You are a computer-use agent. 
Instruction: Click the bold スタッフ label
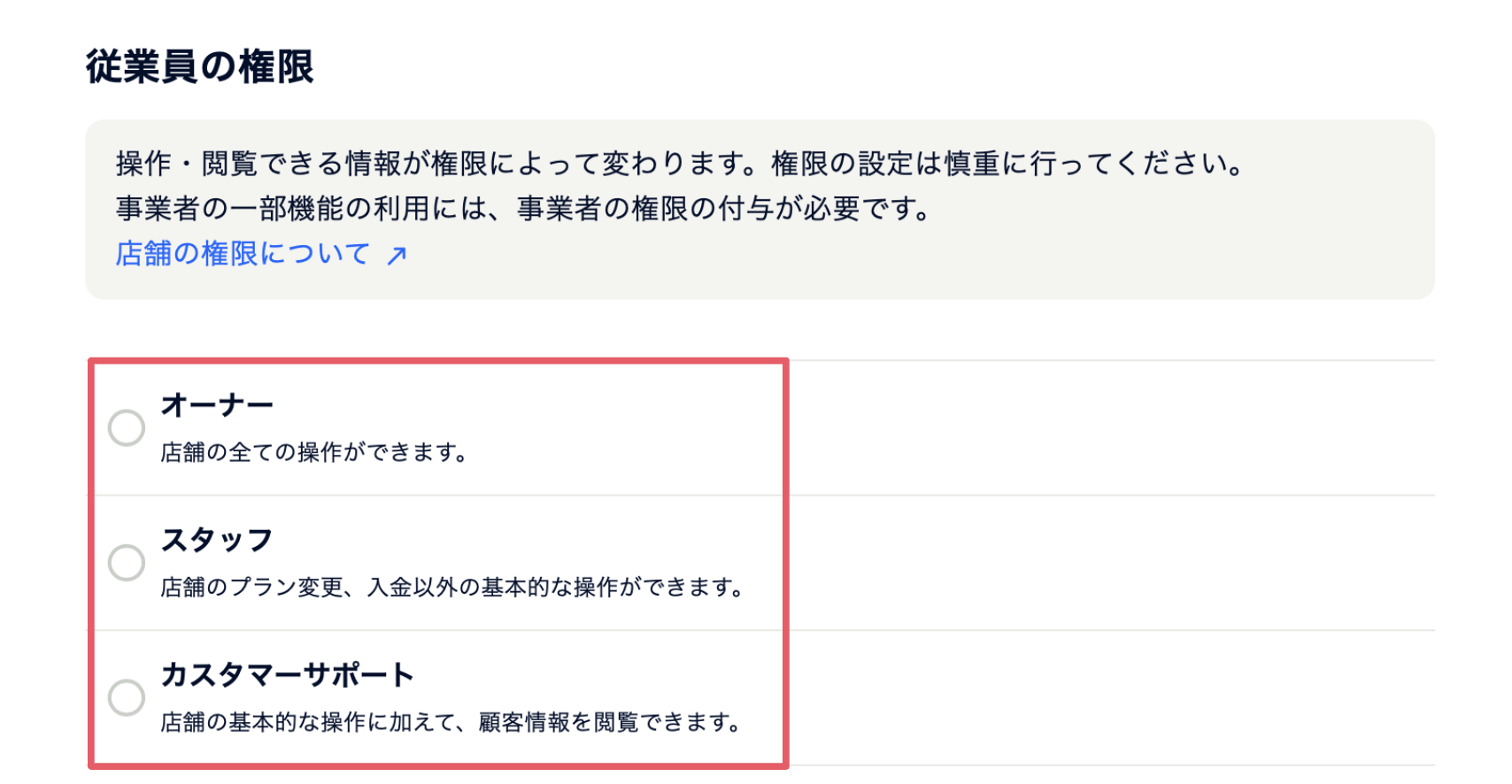[x=217, y=540]
